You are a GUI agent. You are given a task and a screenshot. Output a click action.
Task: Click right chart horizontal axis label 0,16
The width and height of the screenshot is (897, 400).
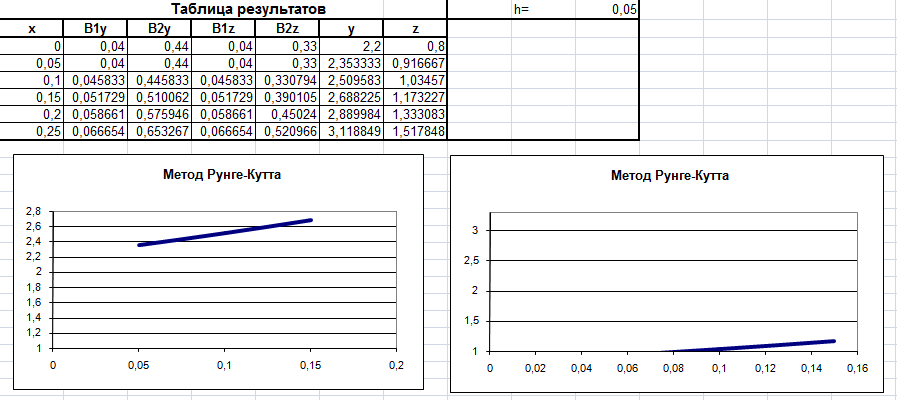856,369
